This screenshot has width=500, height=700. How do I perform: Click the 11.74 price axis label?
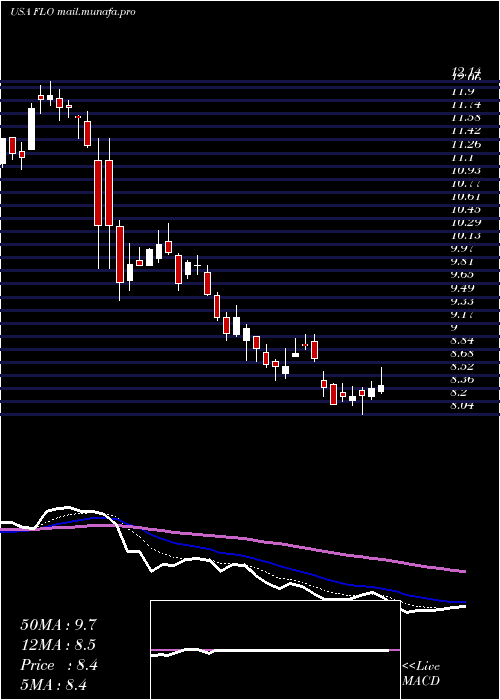pos(466,105)
